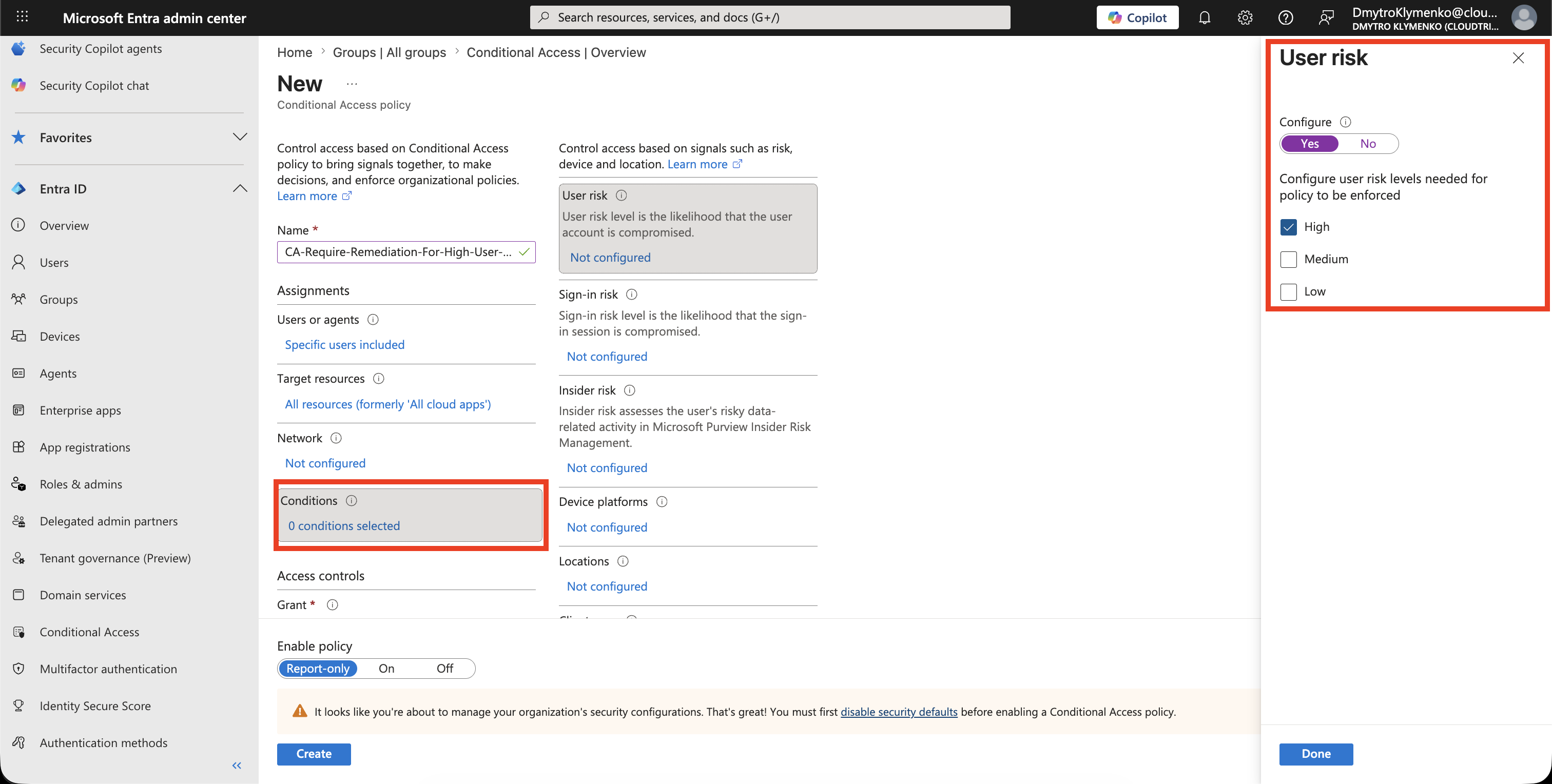Click Not configured under Locations

607,586
